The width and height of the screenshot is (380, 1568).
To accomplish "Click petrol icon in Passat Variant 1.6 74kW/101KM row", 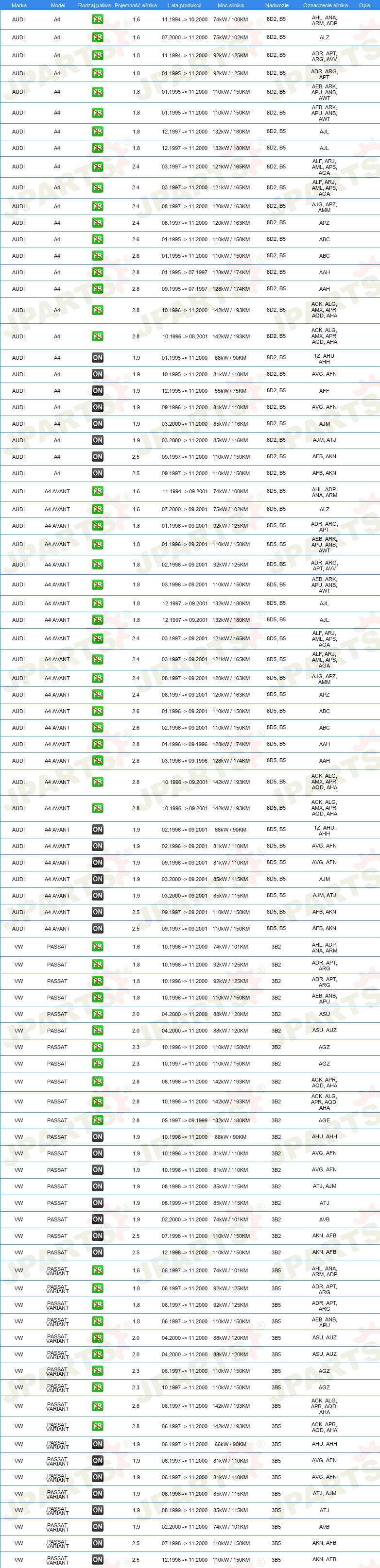I will (x=98, y=1270).
